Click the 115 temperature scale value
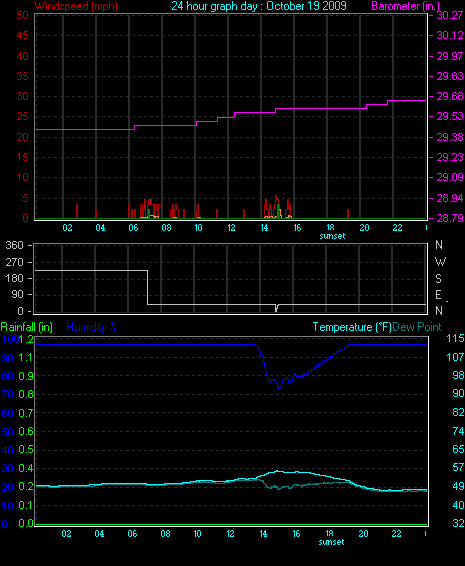This screenshot has width=465, height=566. 455,339
